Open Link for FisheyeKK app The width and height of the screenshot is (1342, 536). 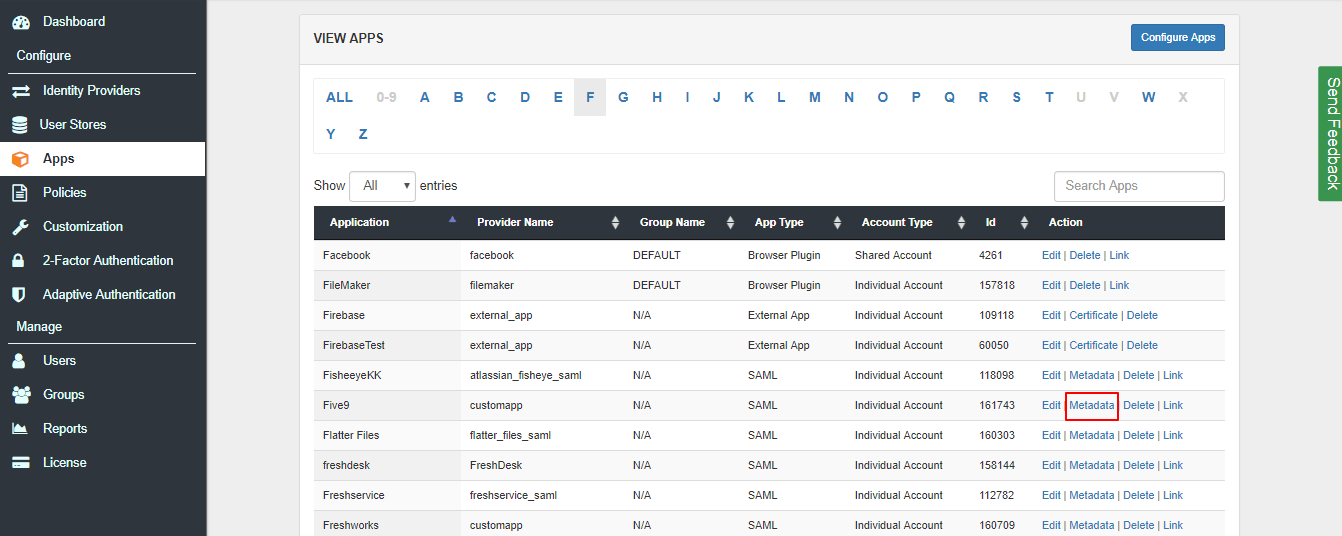pyautogui.click(x=1173, y=375)
